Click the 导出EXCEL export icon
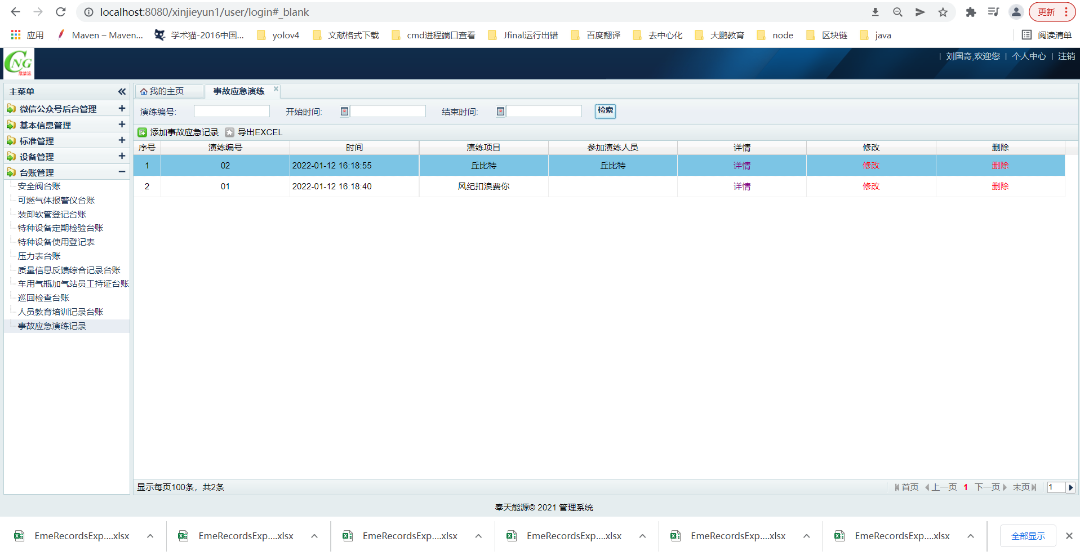1080x553 pixels. click(x=230, y=132)
